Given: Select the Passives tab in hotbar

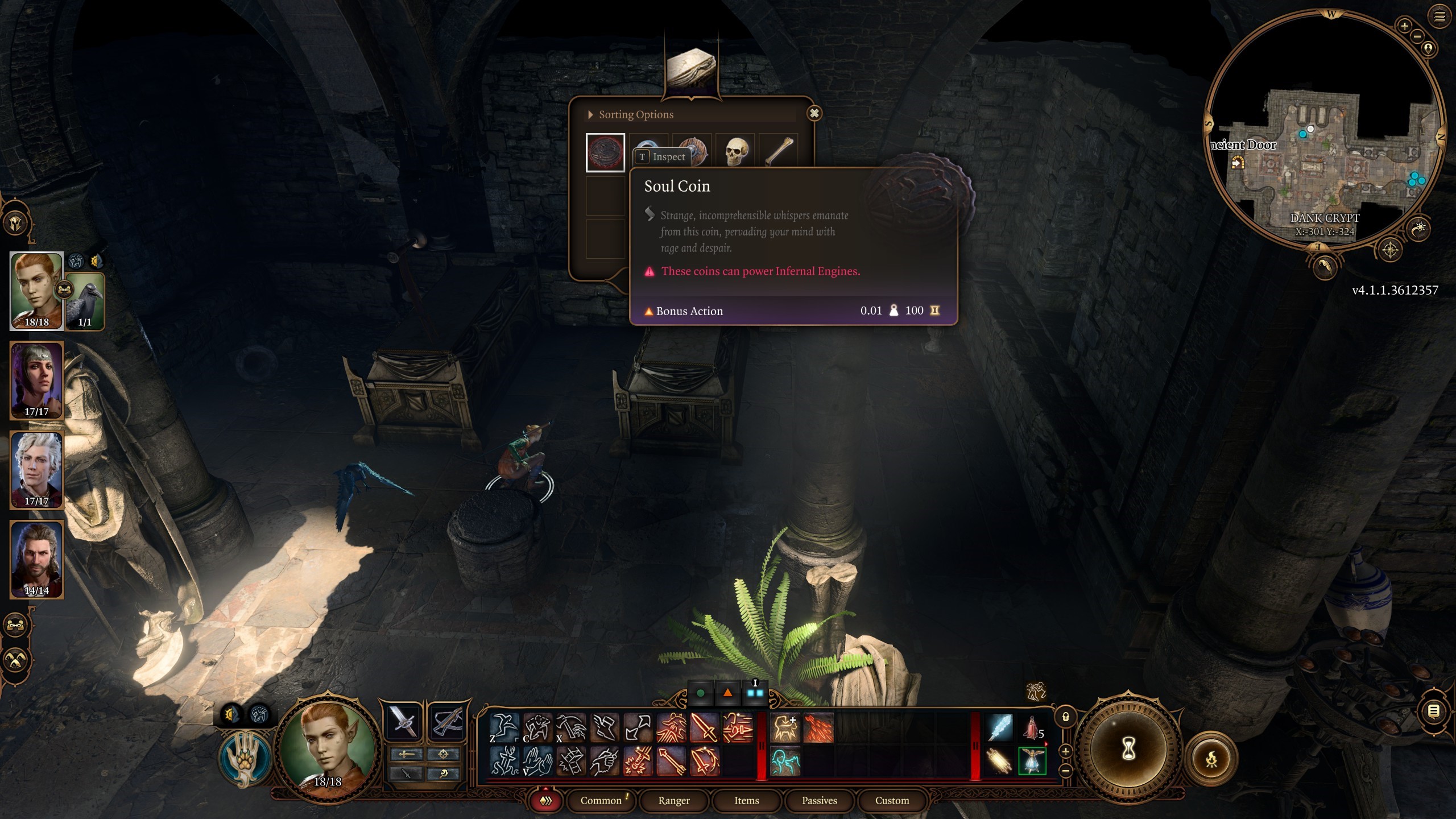Looking at the screenshot, I should coord(819,800).
